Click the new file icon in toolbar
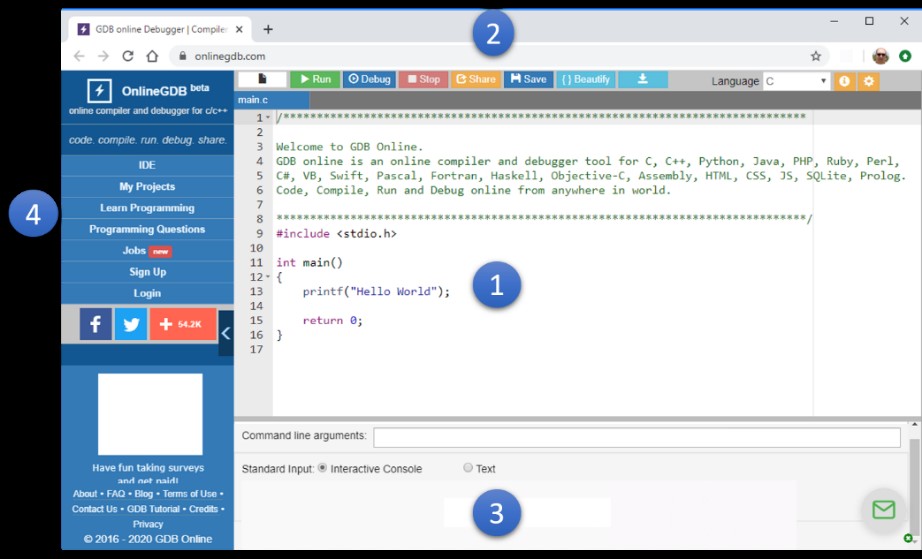This screenshot has width=922, height=559. click(x=262, y=79)
